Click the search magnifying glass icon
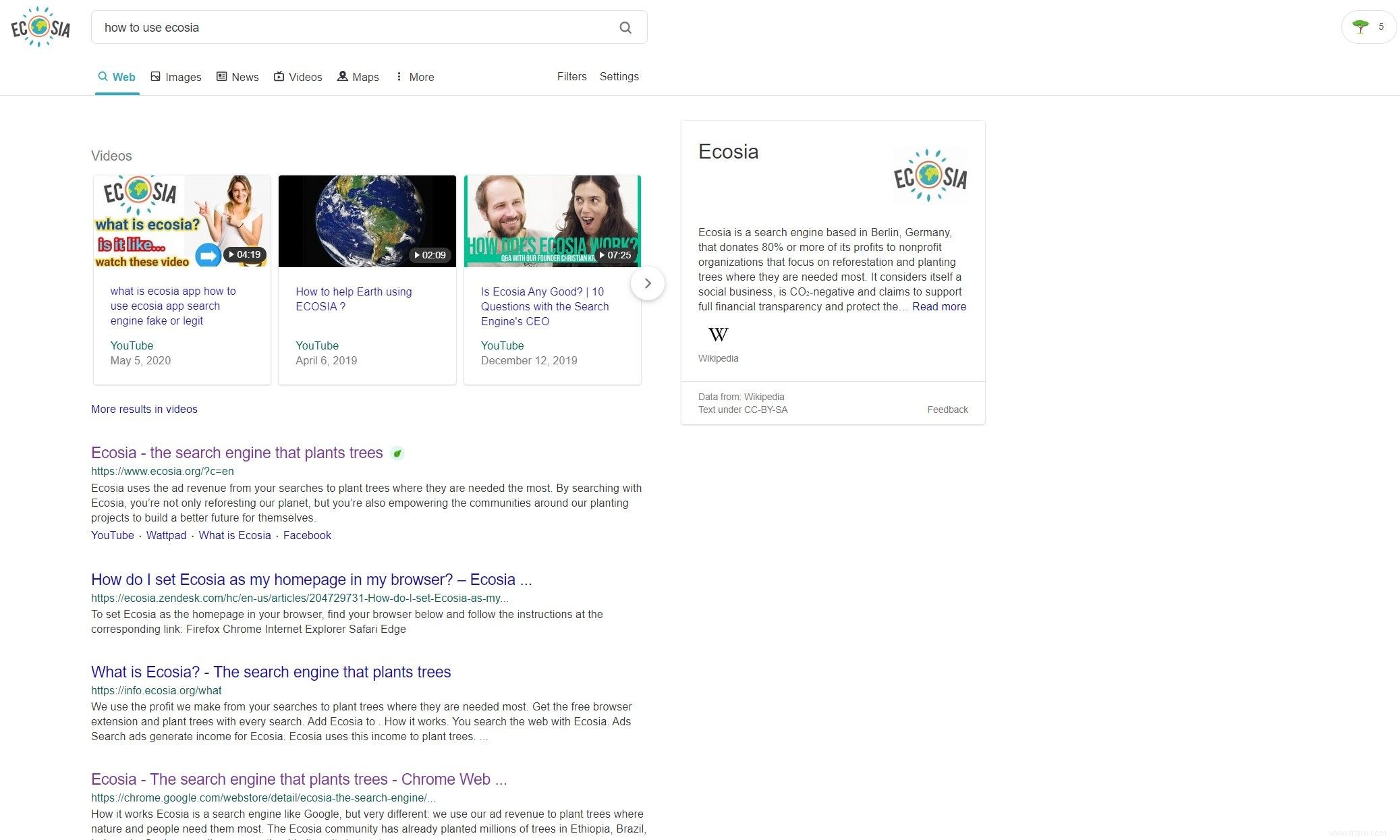The width and height of the screenshot is (1400, 840). (625, 27)
